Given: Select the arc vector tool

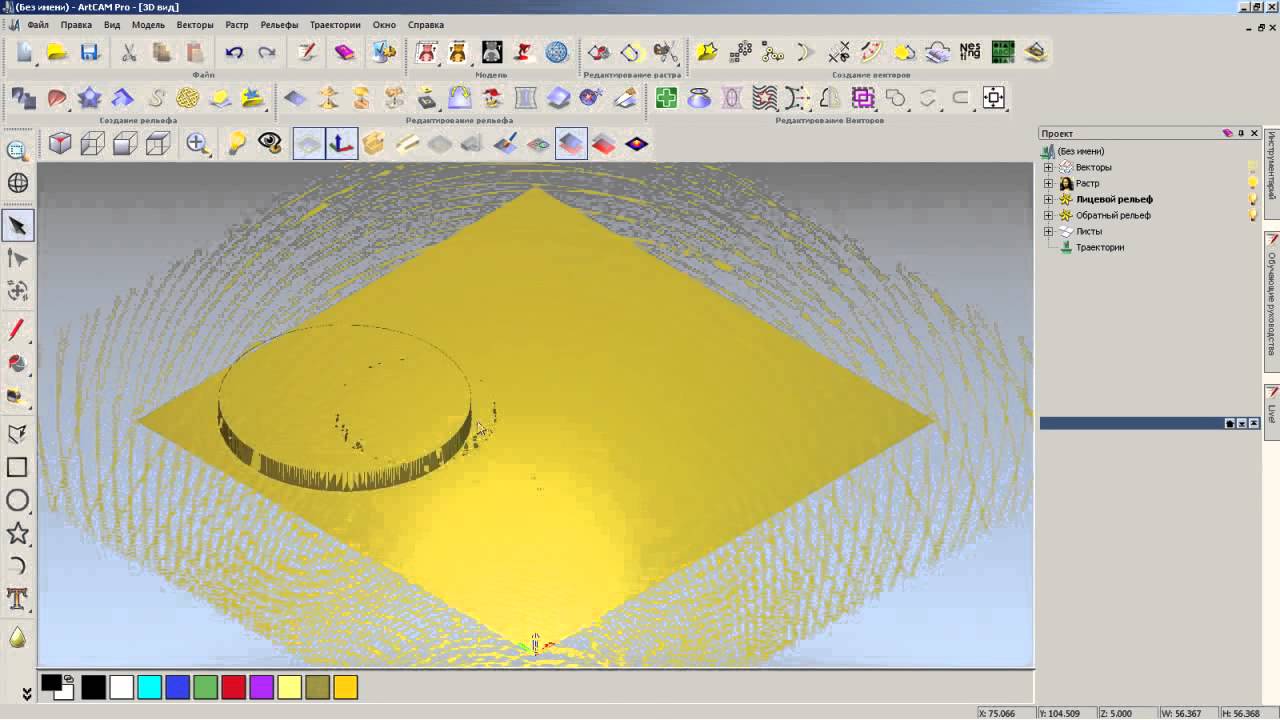Looking at the screenshot, I should click(x=17, y=566).
